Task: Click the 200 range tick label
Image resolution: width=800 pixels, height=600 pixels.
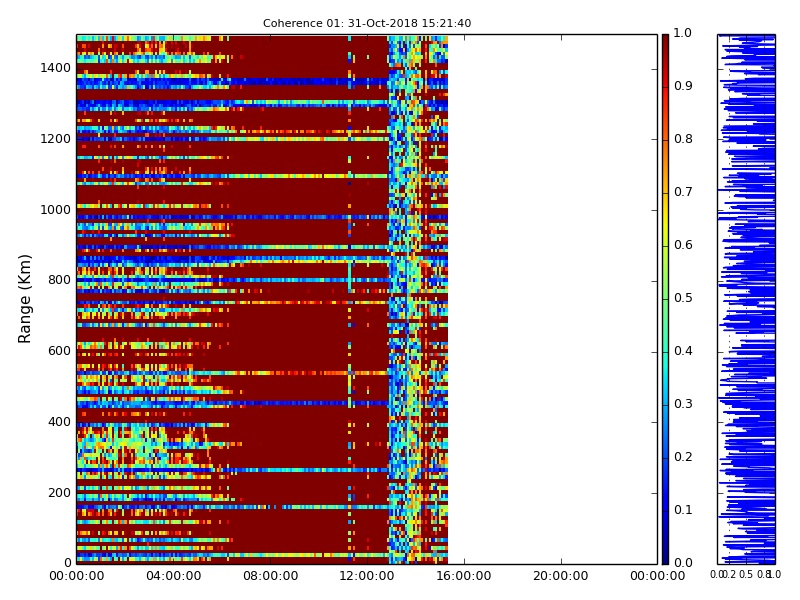Action: 60,493
